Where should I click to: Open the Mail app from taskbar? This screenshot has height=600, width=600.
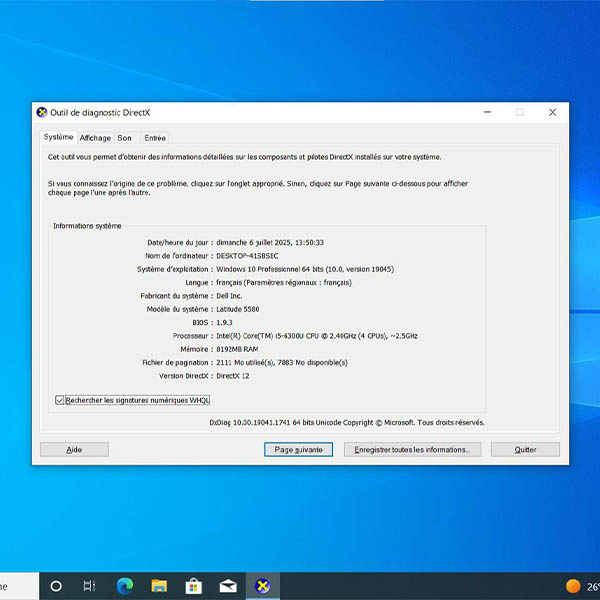pyautogui.click(x=228, y=586)
